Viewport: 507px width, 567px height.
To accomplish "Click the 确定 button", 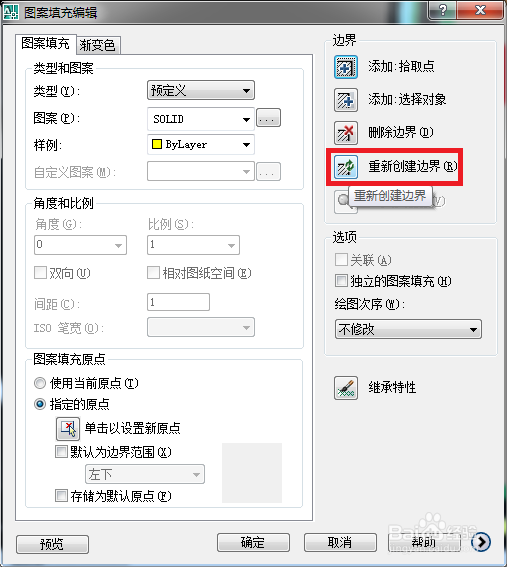I will (253, 542).
